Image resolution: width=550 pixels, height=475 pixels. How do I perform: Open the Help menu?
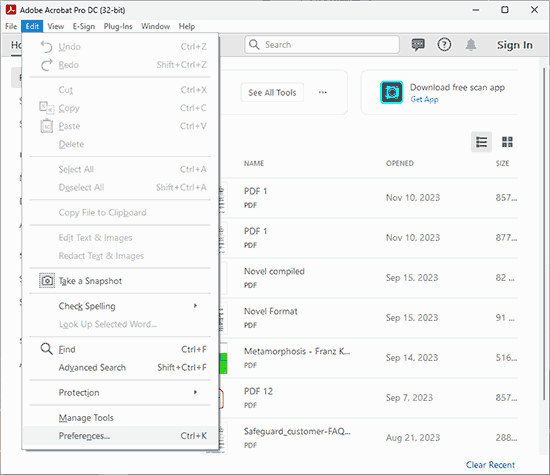pyautogui.click(x=187, y=26)
